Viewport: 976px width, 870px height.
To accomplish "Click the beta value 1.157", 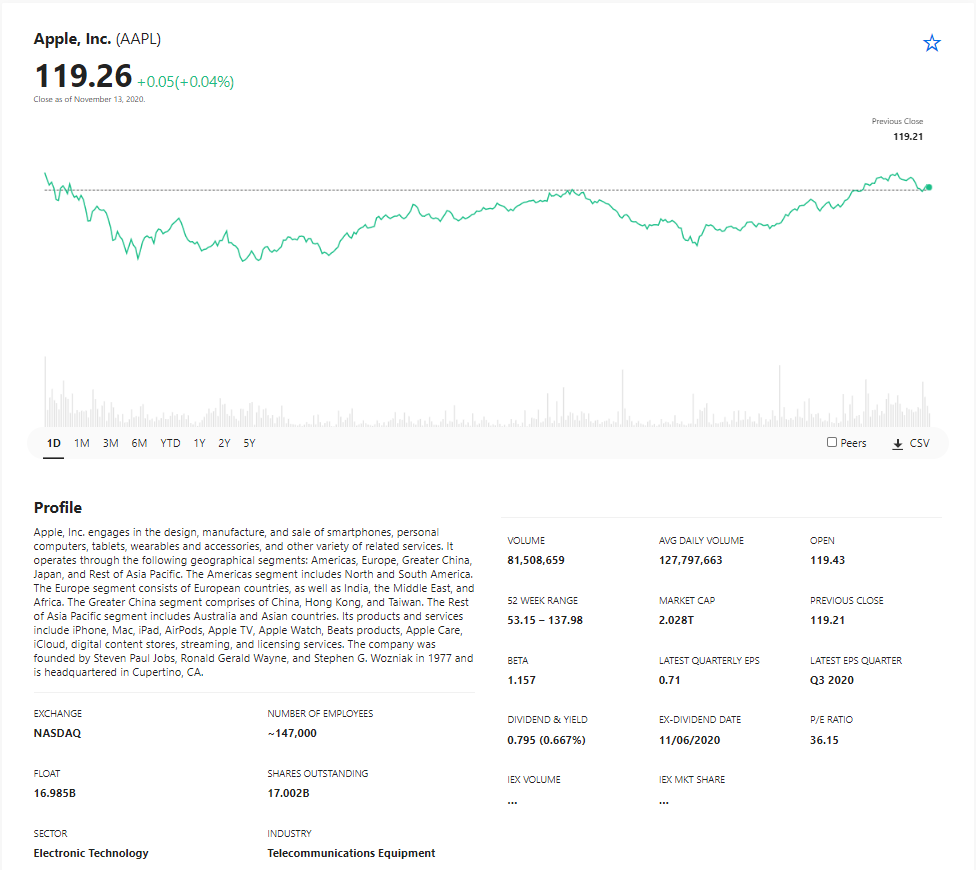I will (522, 680).
